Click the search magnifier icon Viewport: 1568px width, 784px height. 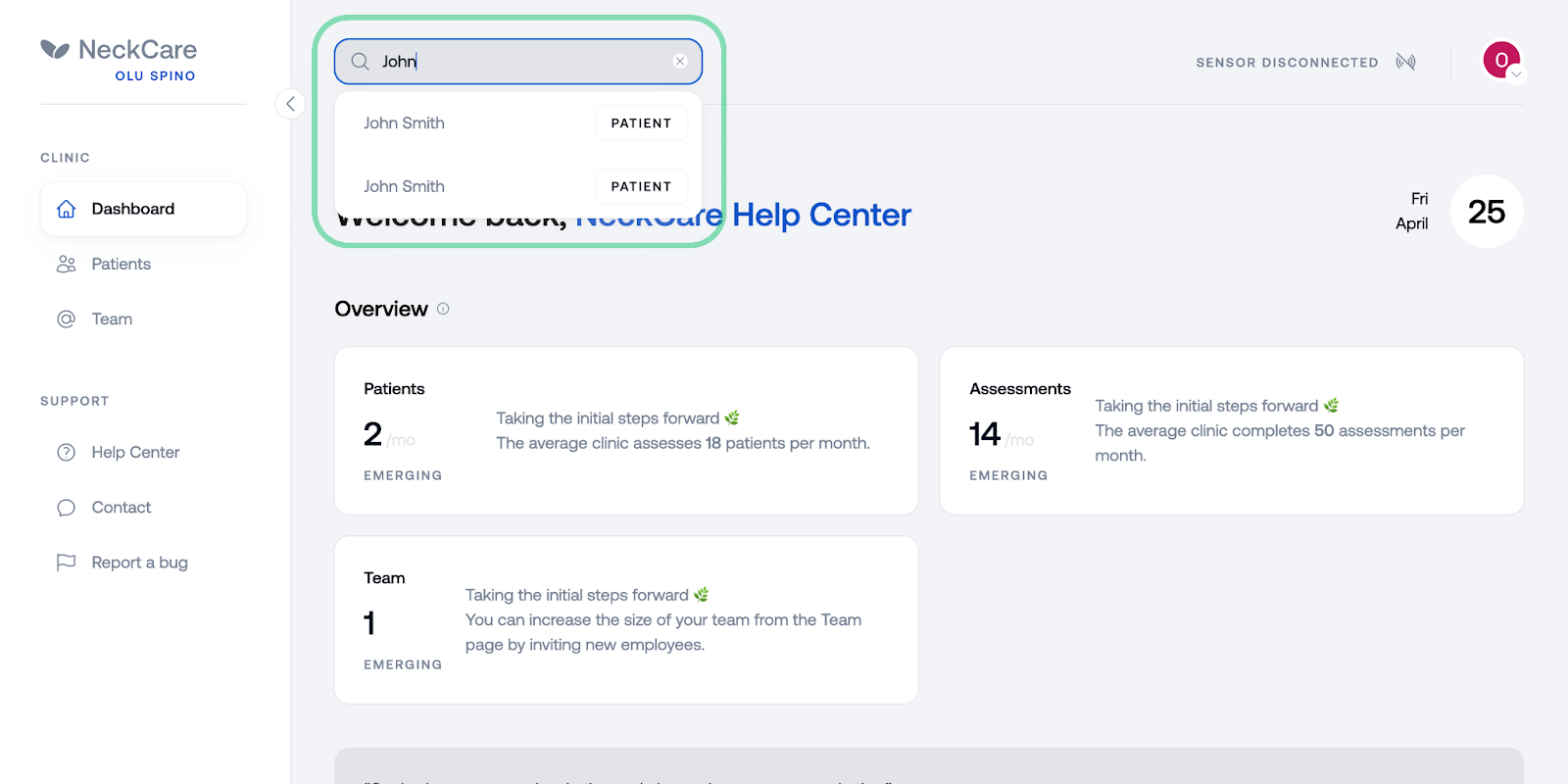tap(360, 62)
